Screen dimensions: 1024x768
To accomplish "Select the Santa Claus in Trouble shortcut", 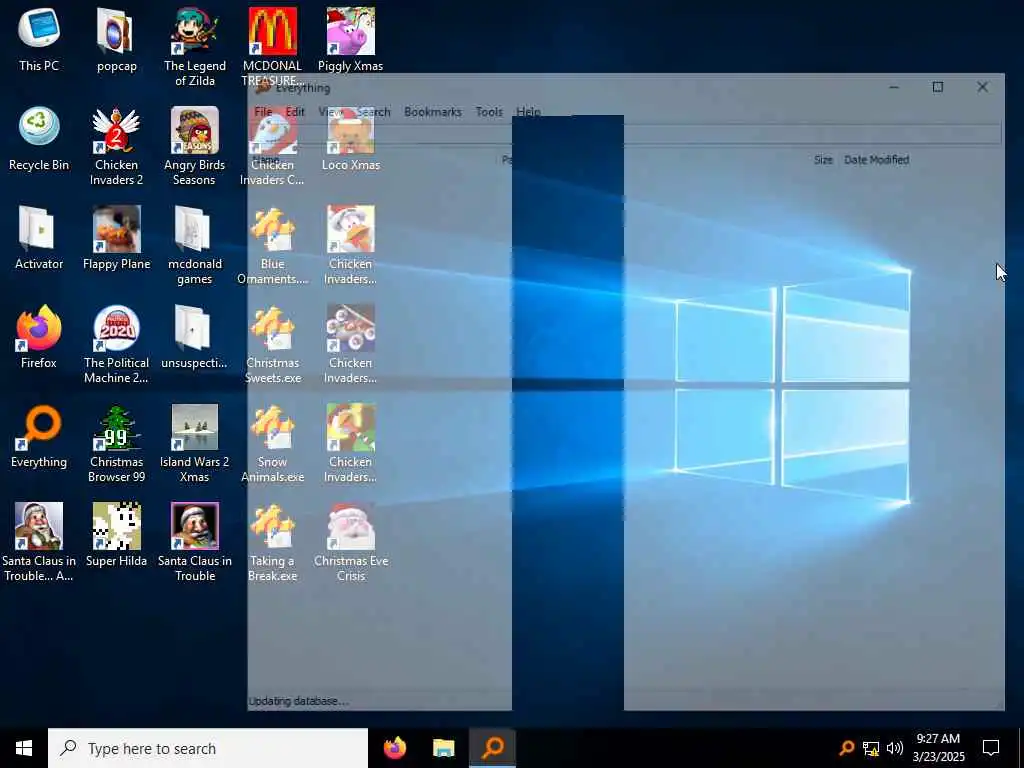I will [195, 542].
